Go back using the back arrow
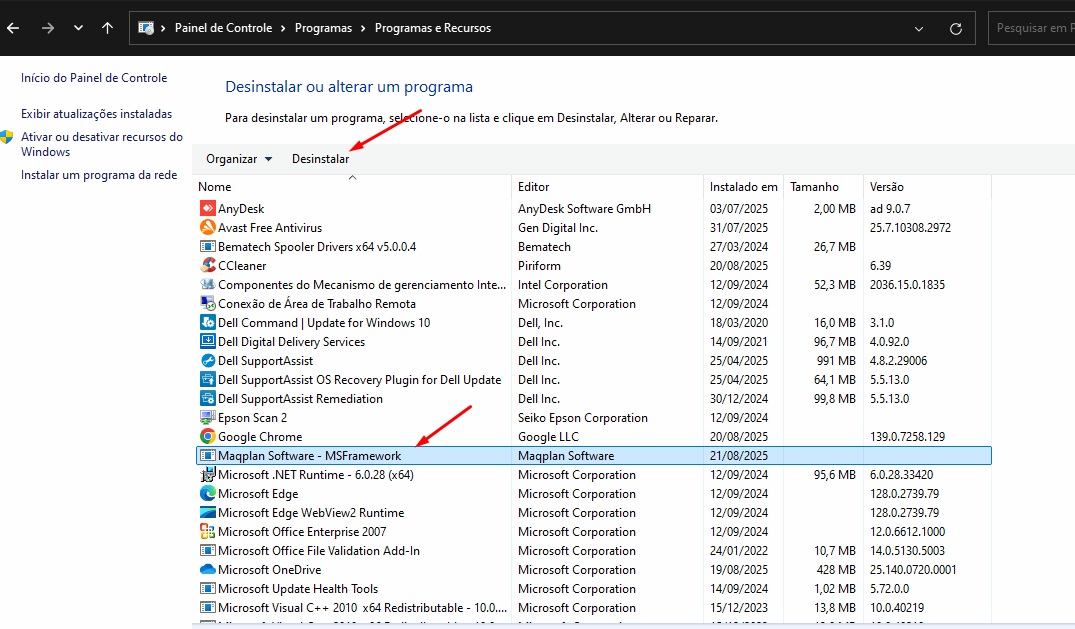The width and height of the screenshot is (1075, 629). click(x=13, y=28)
